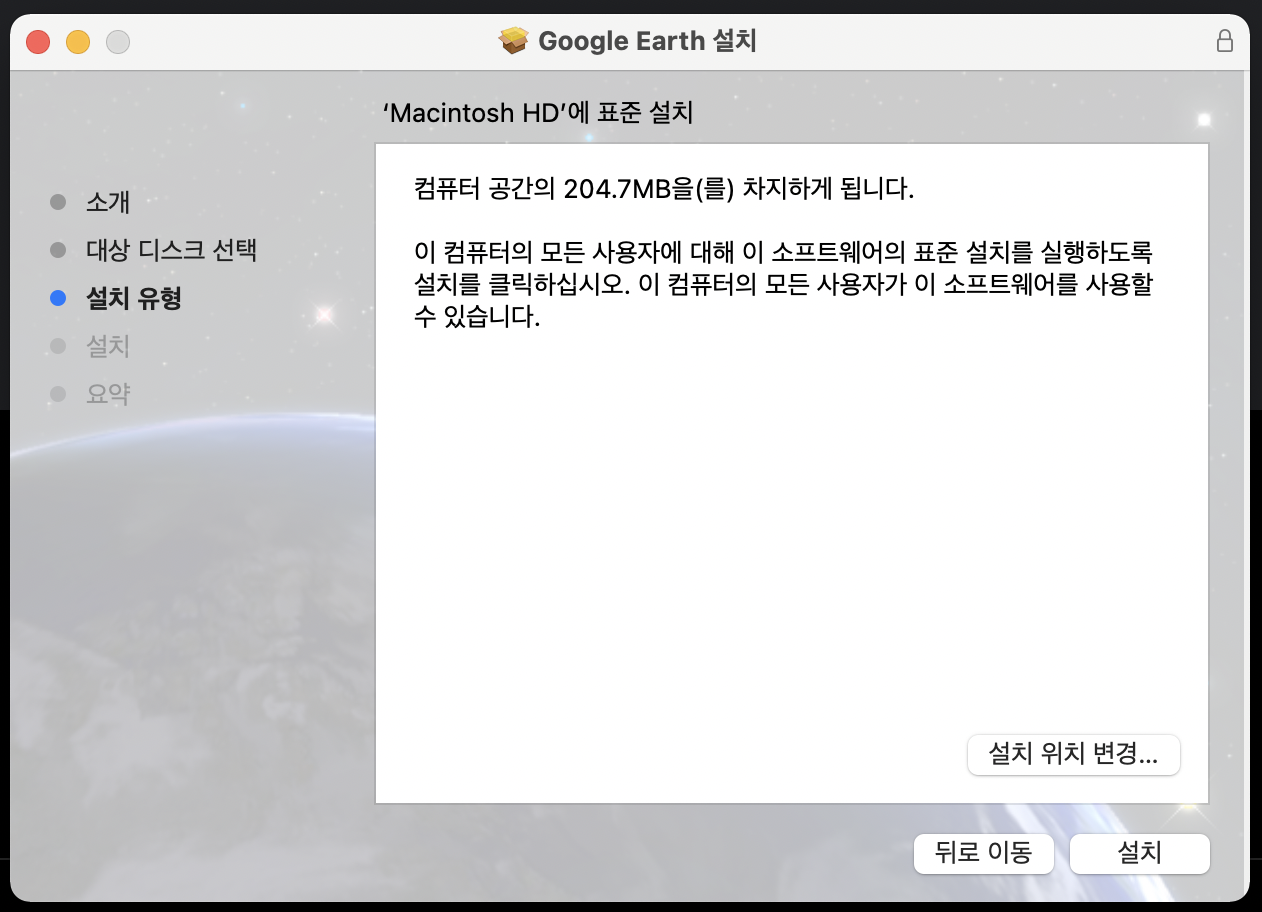Click the package icon beside Google Earth title
This screenshot has height=912, width=1262.
coord(513,41)
